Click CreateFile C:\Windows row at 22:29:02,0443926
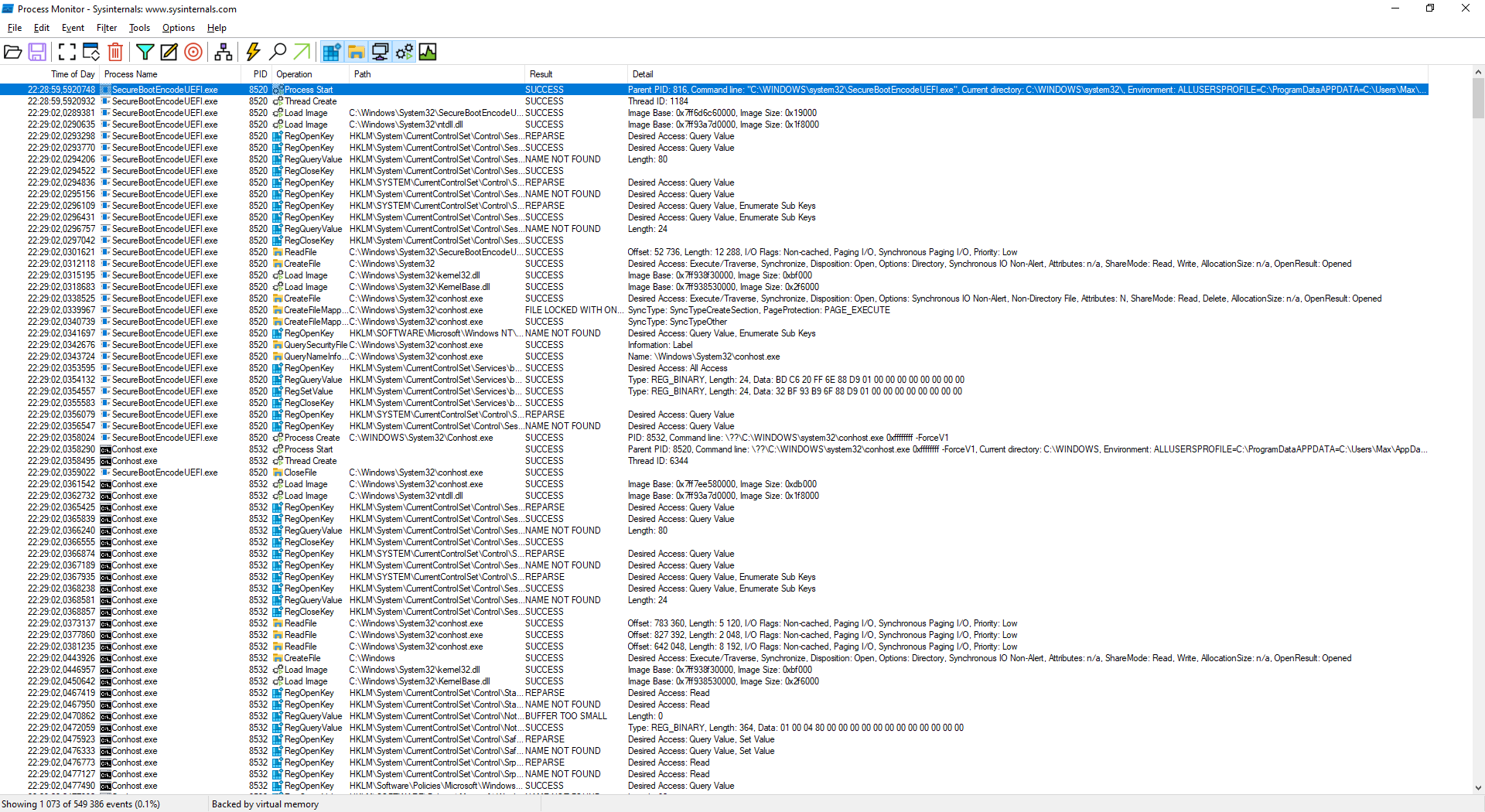 click(714, 658)
